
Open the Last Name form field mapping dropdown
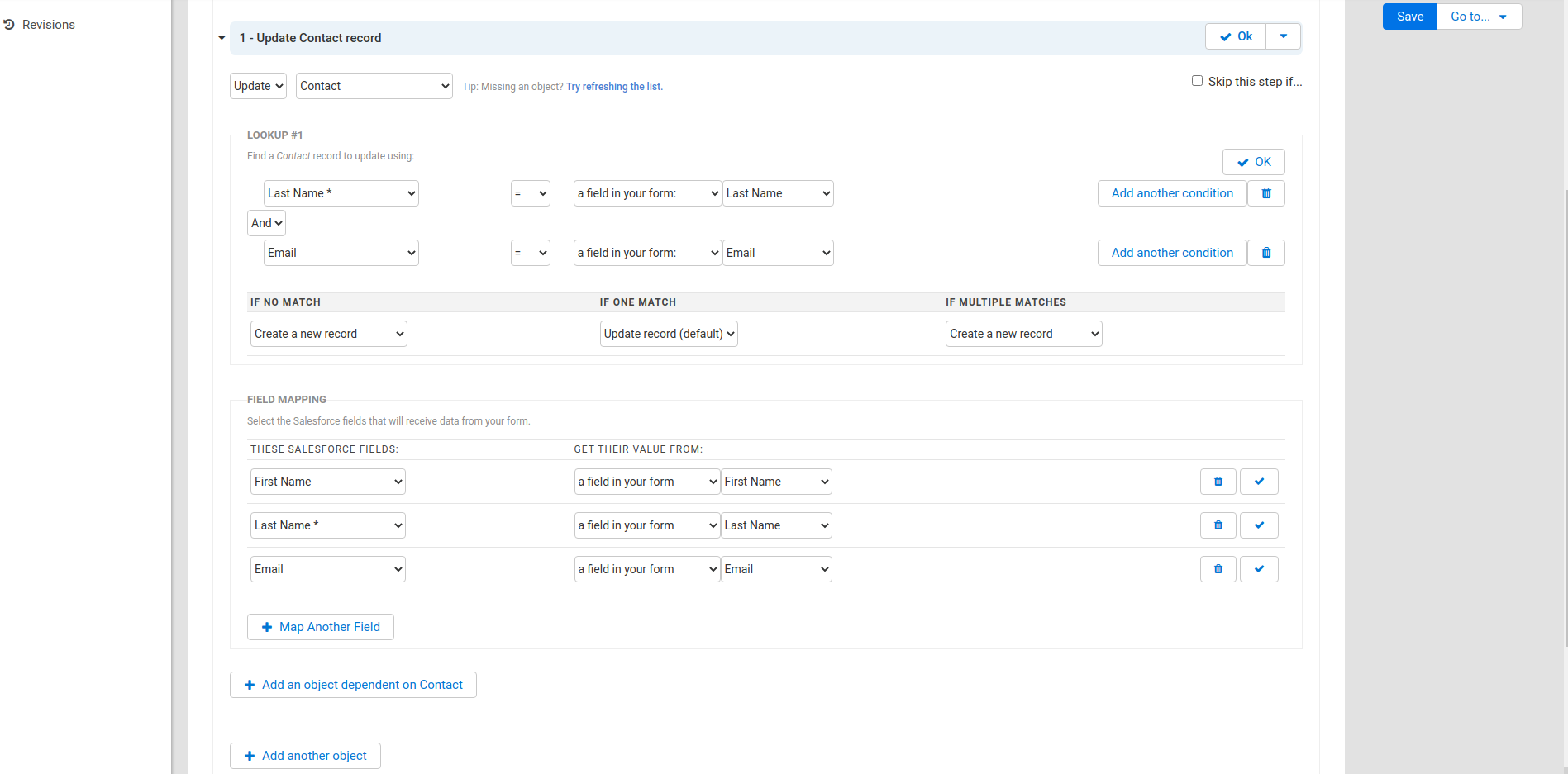(x=776, y=525)
